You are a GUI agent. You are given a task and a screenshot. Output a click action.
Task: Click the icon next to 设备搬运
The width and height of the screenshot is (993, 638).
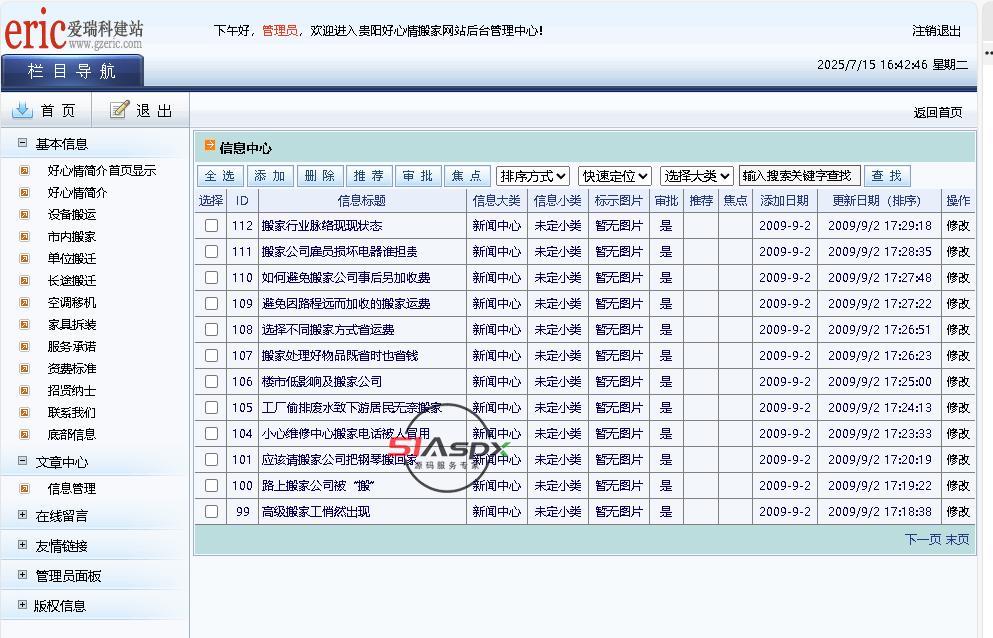25,214
